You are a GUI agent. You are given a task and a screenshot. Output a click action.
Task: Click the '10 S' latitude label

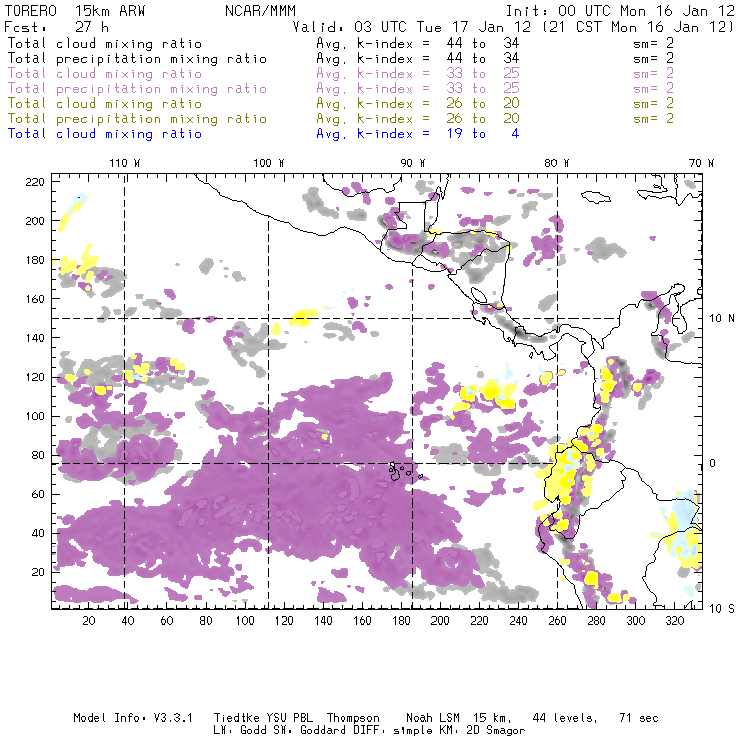coord(722,609)
